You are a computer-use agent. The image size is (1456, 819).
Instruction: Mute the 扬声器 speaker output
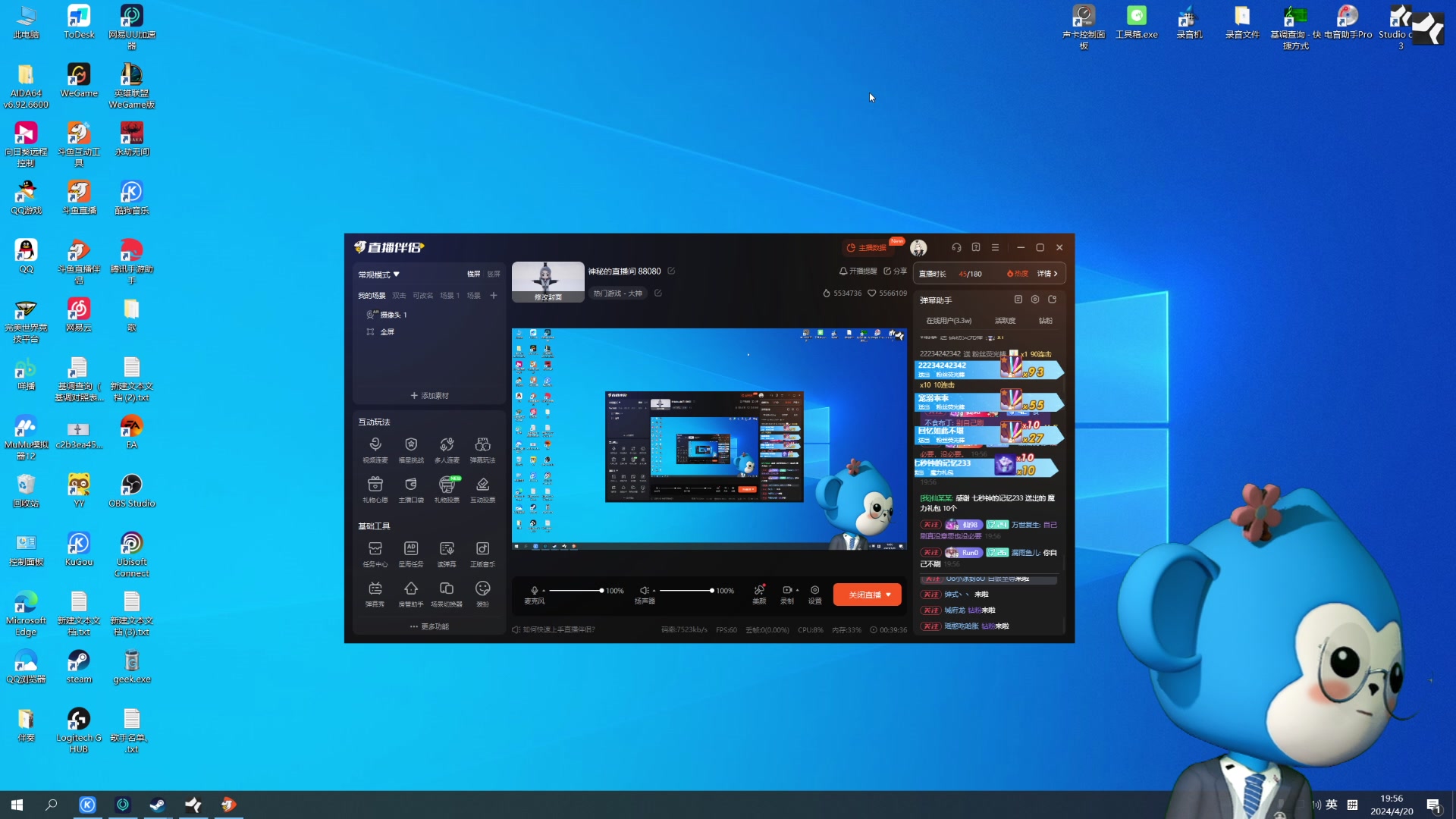click(x=644, y=590)
